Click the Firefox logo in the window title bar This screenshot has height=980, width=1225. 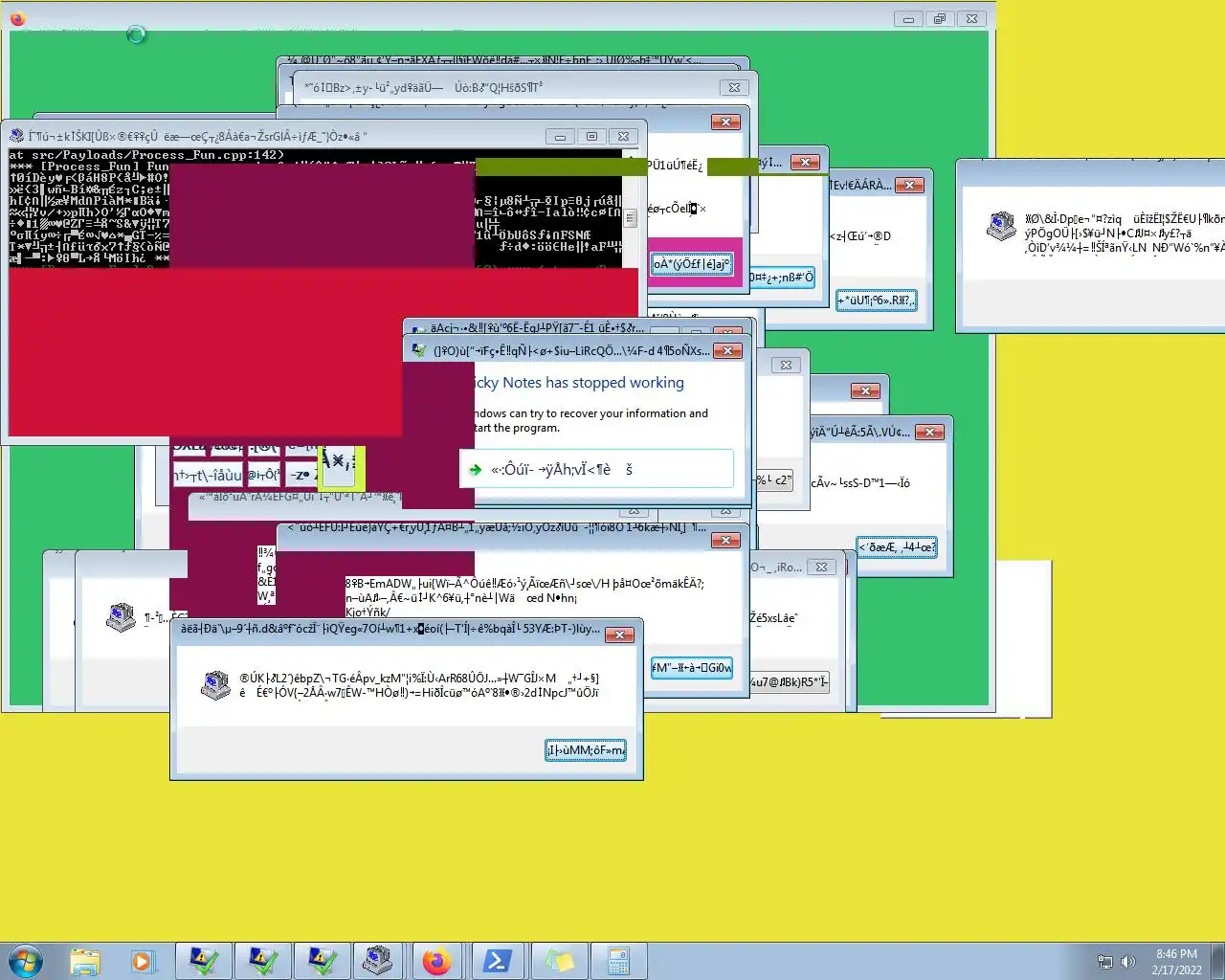17,18
